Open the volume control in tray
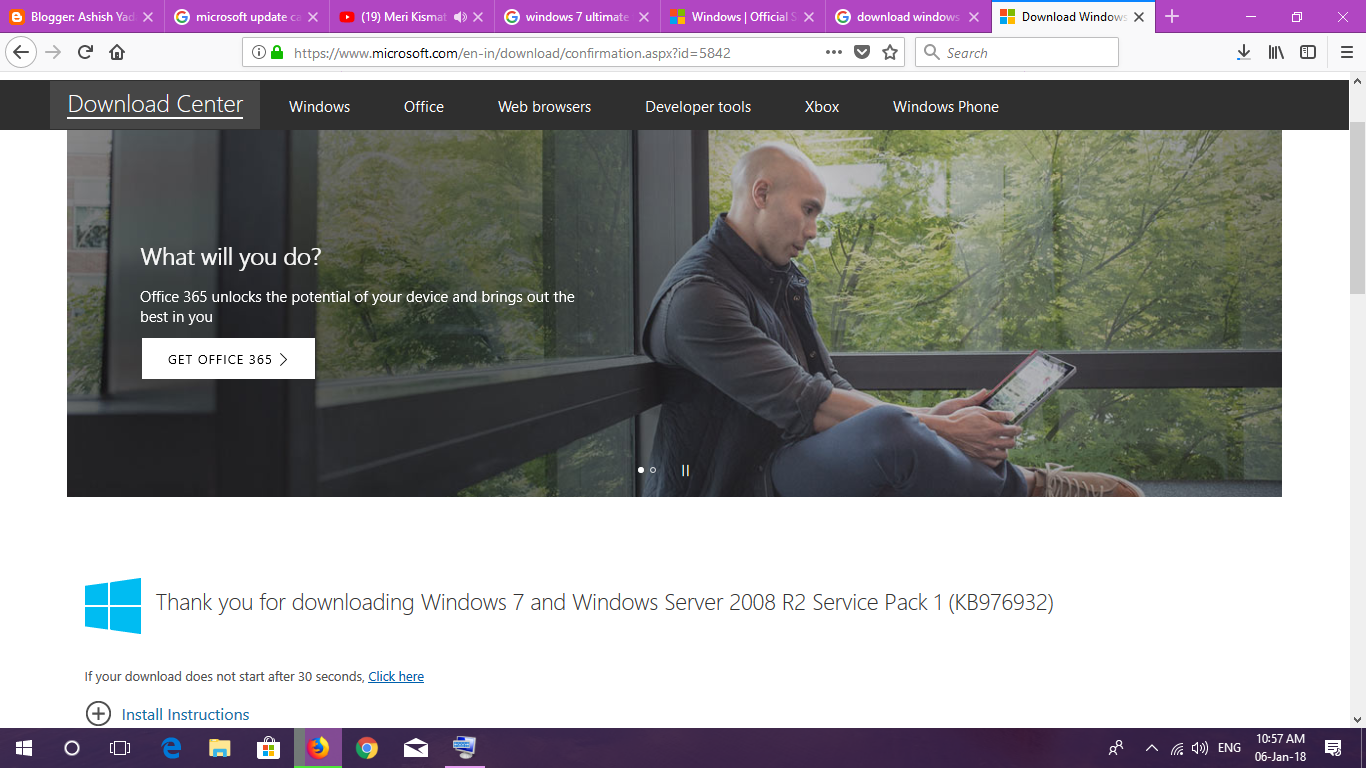The image size is (1366, 768). 1201,748
